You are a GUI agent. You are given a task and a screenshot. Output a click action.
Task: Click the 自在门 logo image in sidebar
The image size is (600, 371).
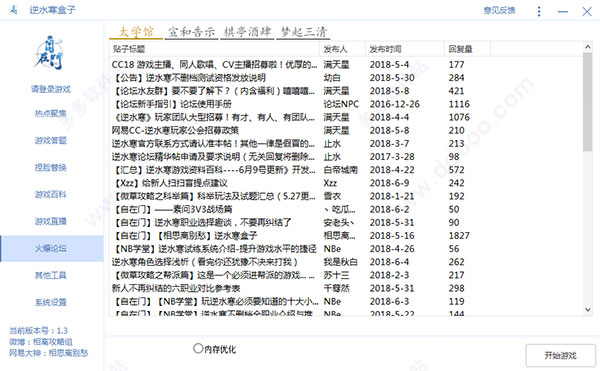coord(49,52)
